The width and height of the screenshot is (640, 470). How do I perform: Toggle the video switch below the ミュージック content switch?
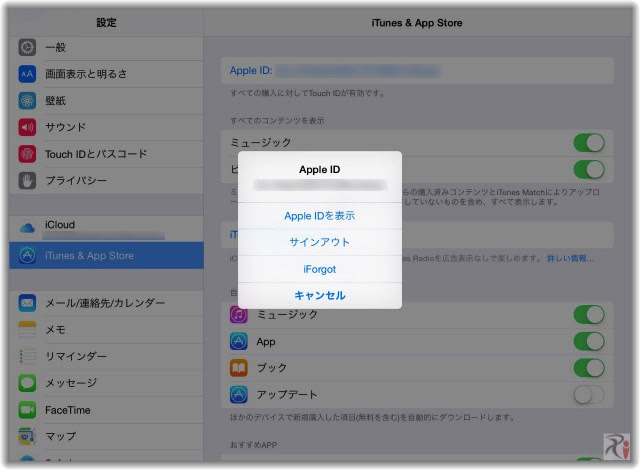click(x=589, y=169)
